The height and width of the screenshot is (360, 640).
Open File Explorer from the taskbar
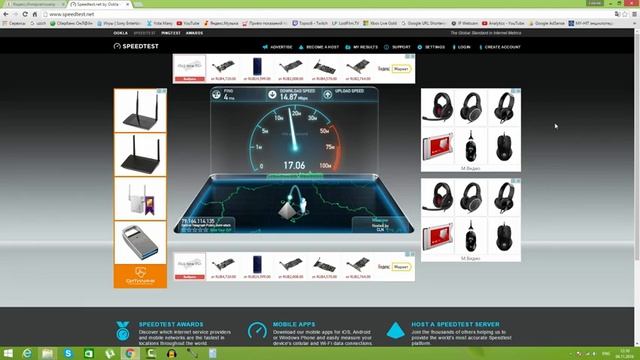tap(47, 353)
